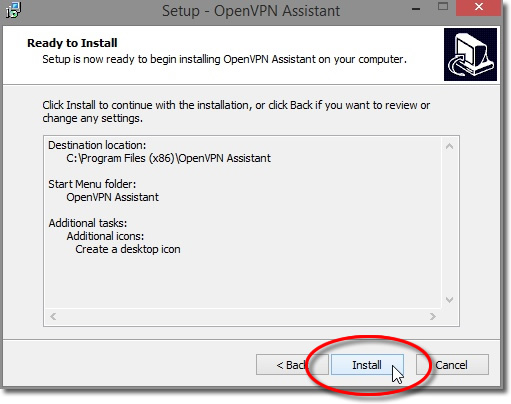Click the Install button
511x404 pixels.
point(367,365)
